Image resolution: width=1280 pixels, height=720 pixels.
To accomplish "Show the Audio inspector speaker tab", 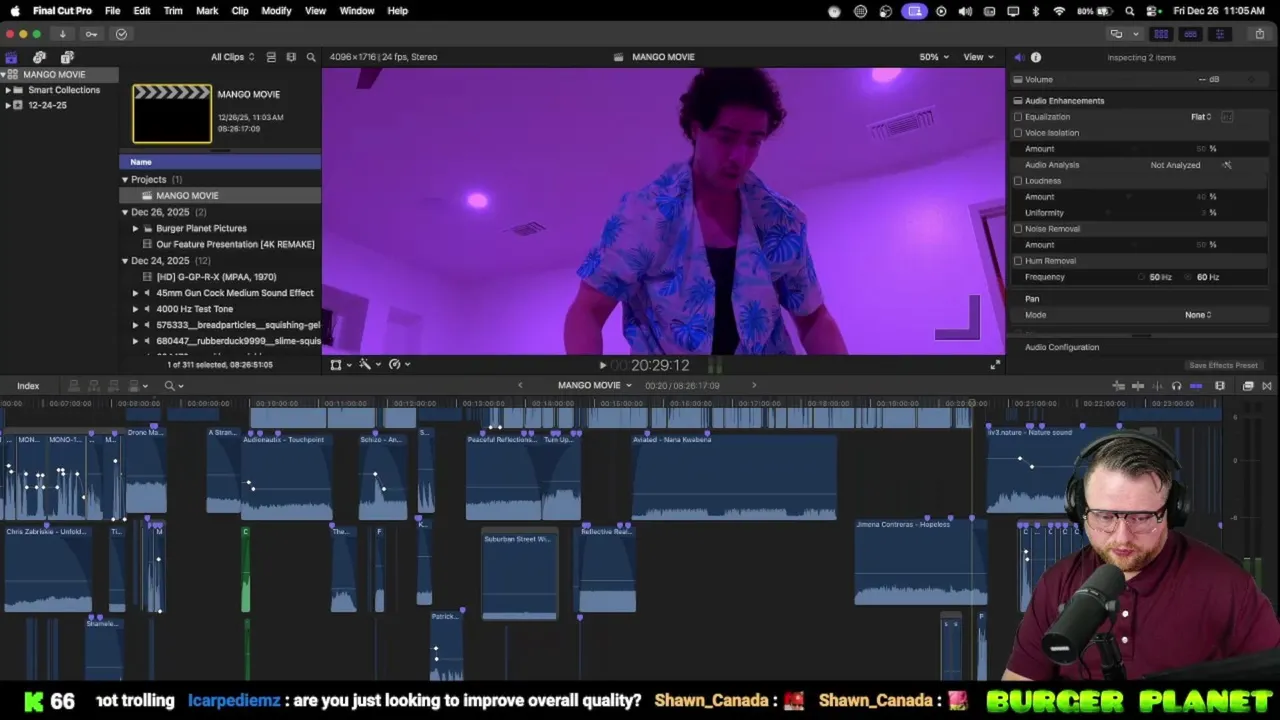I will (1019, 57).
